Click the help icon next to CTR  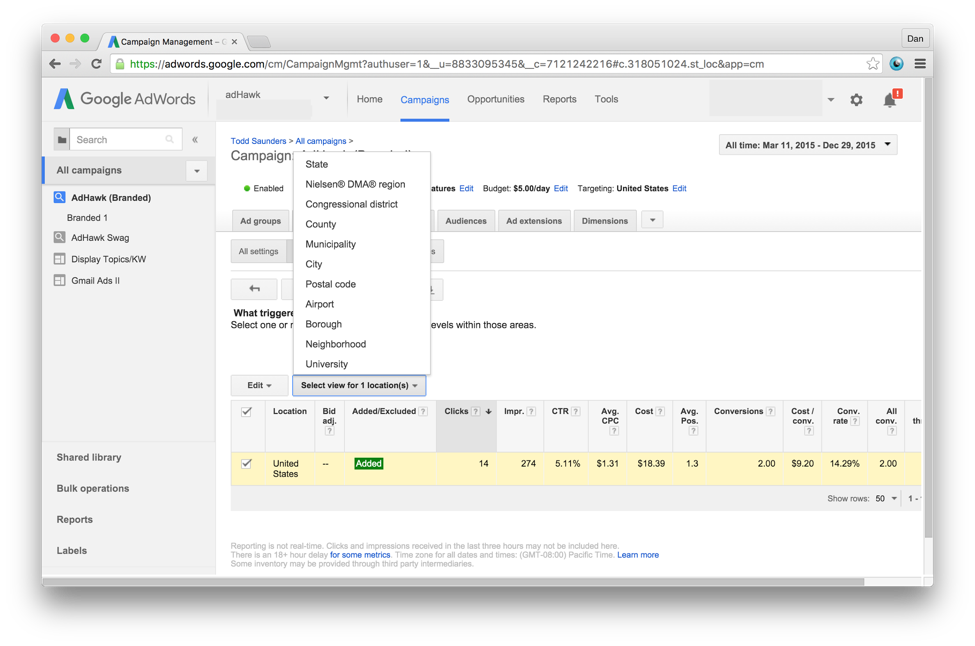click(576, 412)
